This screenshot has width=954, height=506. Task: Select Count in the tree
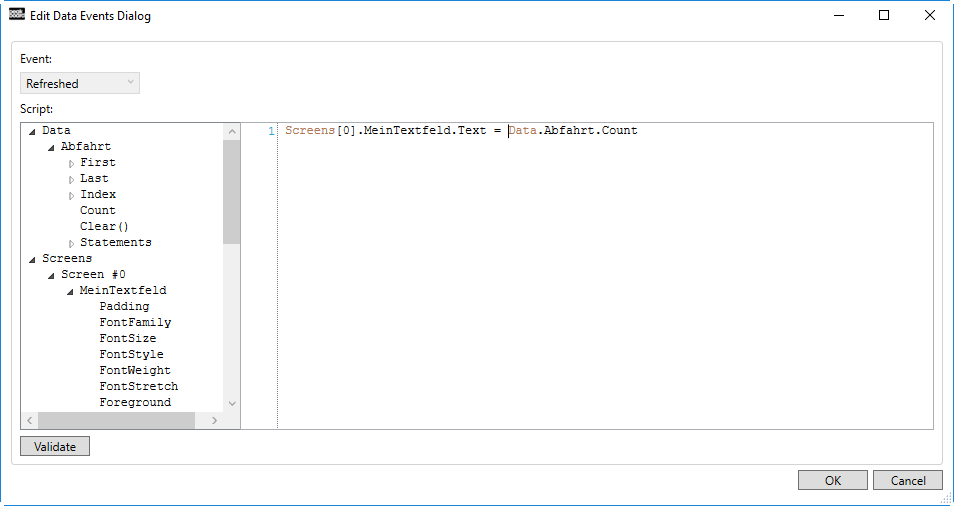point(97,210)
